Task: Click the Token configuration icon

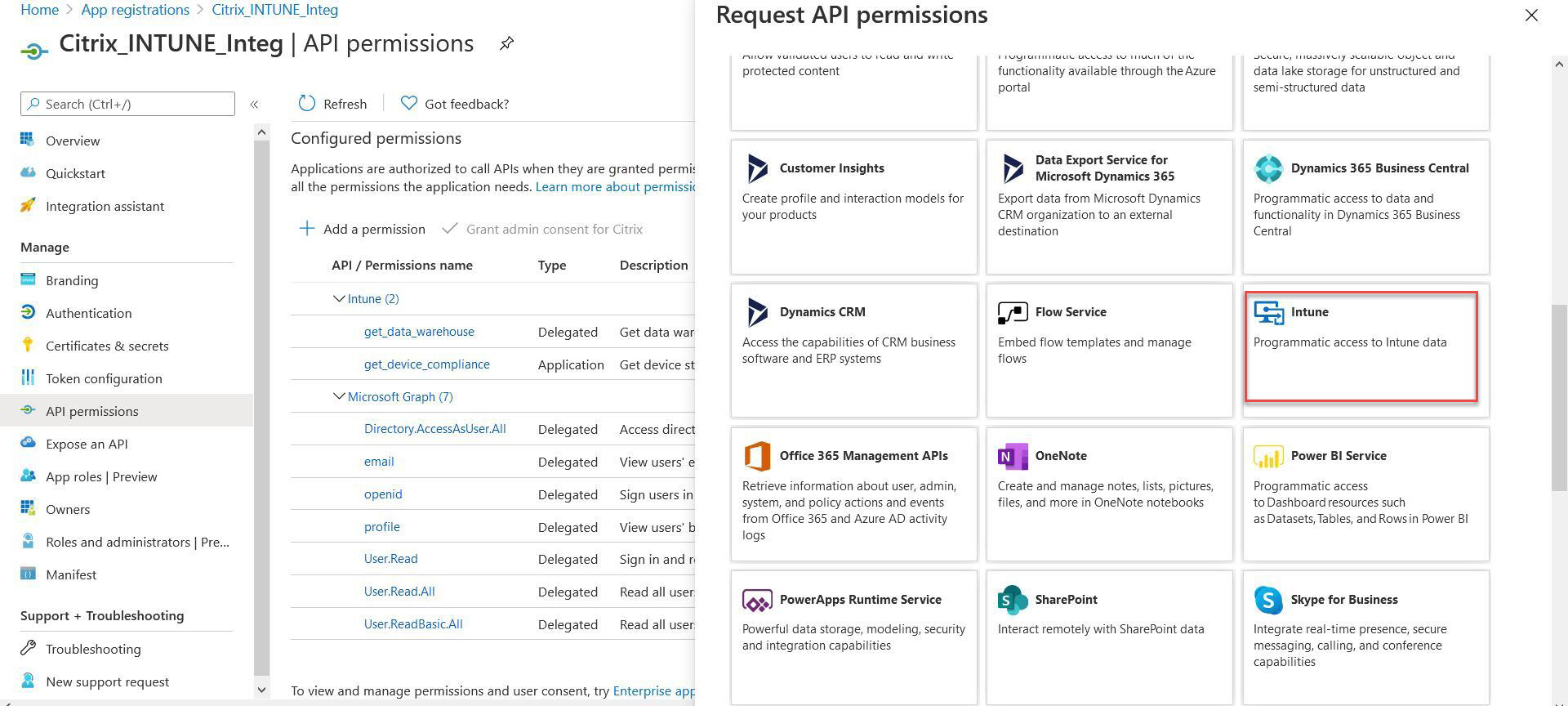Action: [28, 378]
